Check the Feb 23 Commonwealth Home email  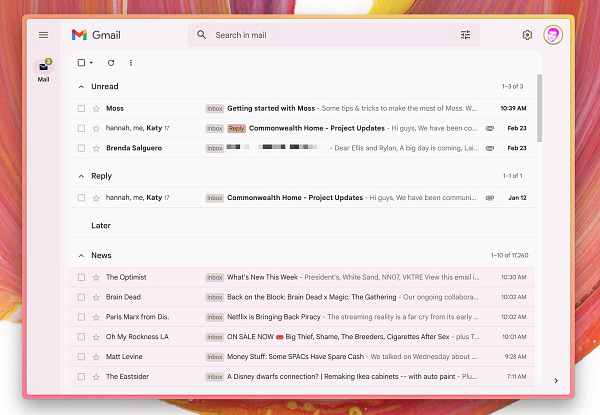pos(81,128)
